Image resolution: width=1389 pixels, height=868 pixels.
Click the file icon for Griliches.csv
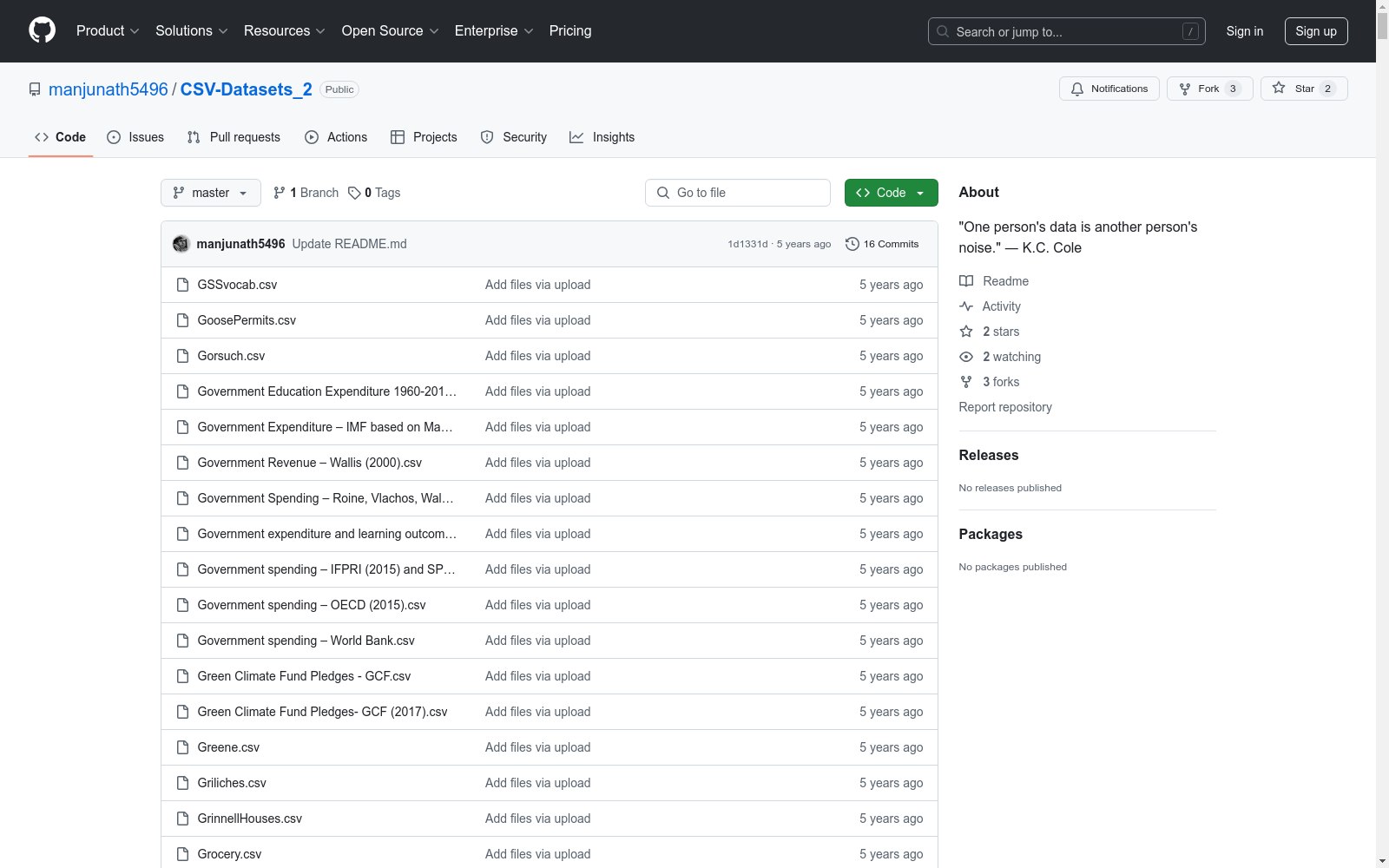(x=182, y=783)
